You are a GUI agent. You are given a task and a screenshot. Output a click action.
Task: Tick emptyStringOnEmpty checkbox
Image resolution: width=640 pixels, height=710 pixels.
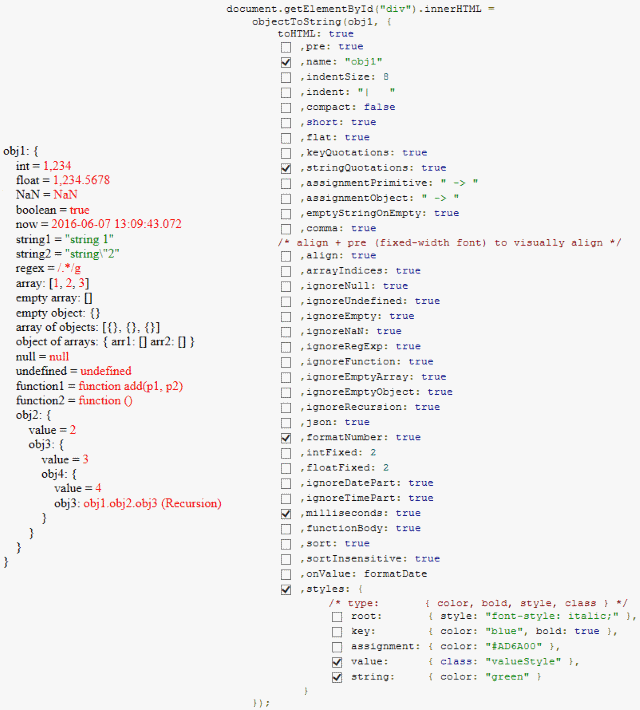click(x=286, y=214)
